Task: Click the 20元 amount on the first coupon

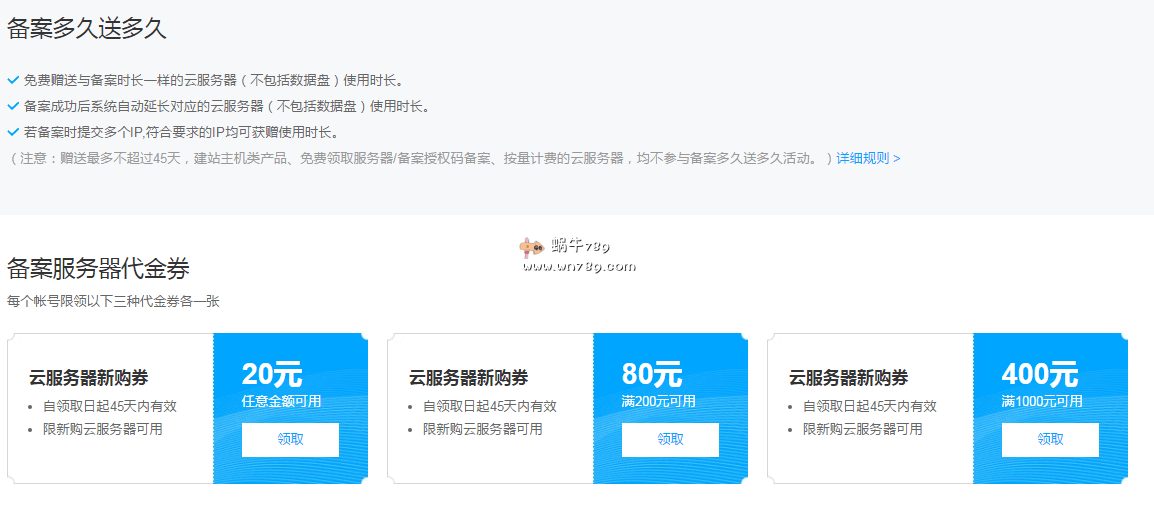Action: coord(271,375)
